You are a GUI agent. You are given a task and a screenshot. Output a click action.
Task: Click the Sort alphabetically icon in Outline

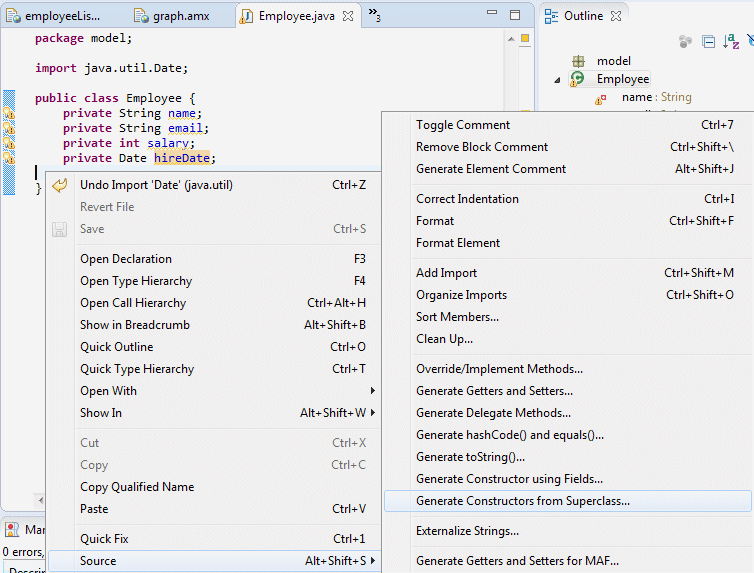(731, 41)
